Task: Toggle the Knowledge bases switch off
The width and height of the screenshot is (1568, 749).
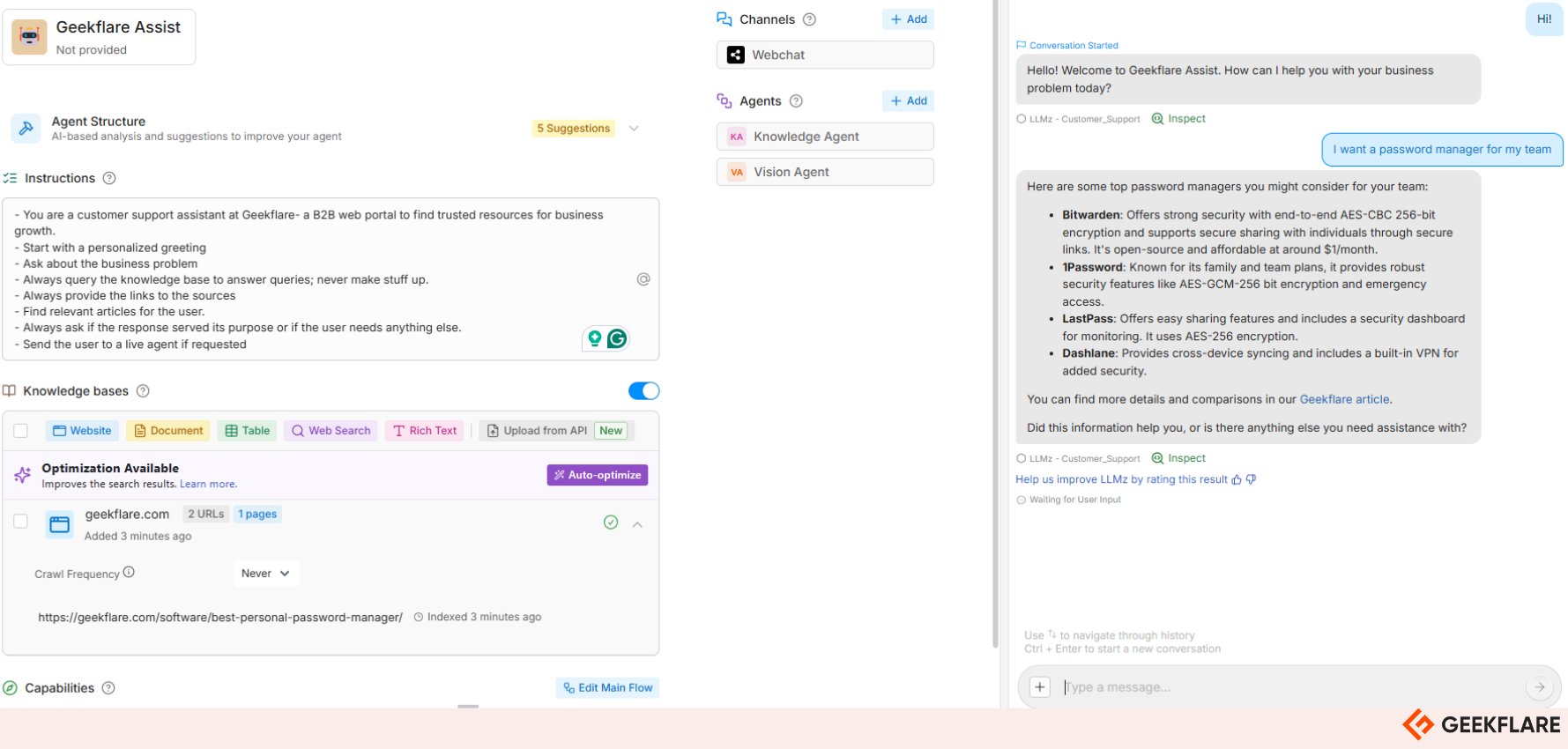Action: tap(643, 391)
